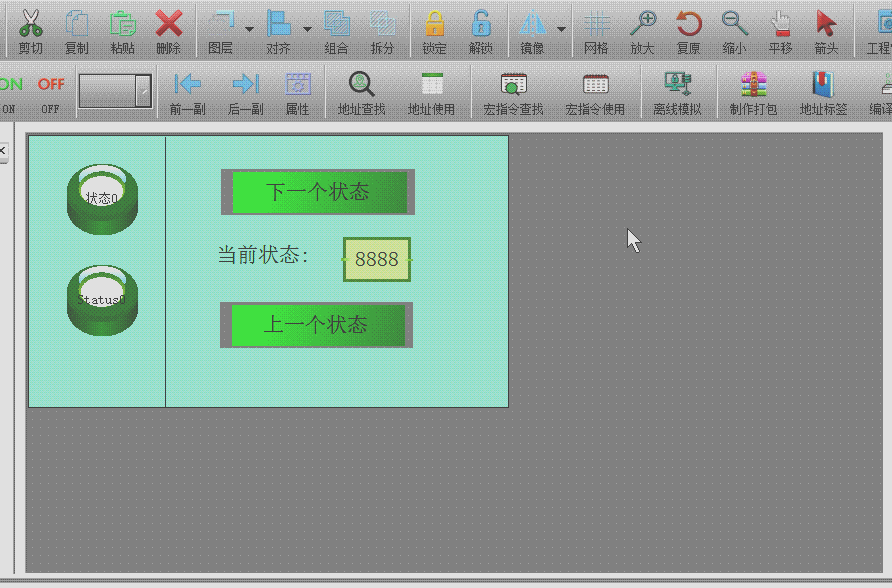The height and width of the screenshot is (588, 892).
Task: Expand the Layer (图层) dropdown arrow
Action: click(248, 29)
